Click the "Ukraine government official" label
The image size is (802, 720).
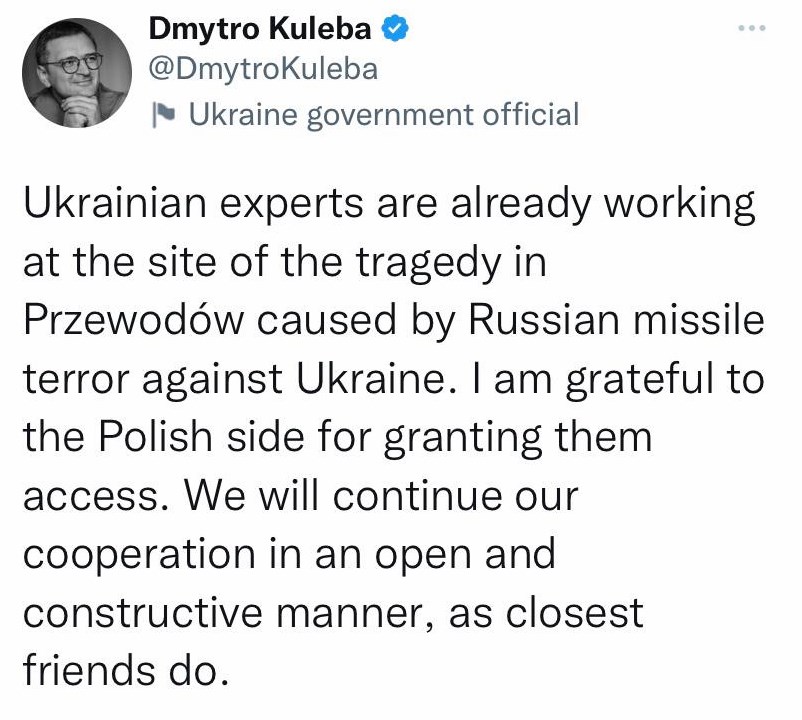click(x=383, y=115)
